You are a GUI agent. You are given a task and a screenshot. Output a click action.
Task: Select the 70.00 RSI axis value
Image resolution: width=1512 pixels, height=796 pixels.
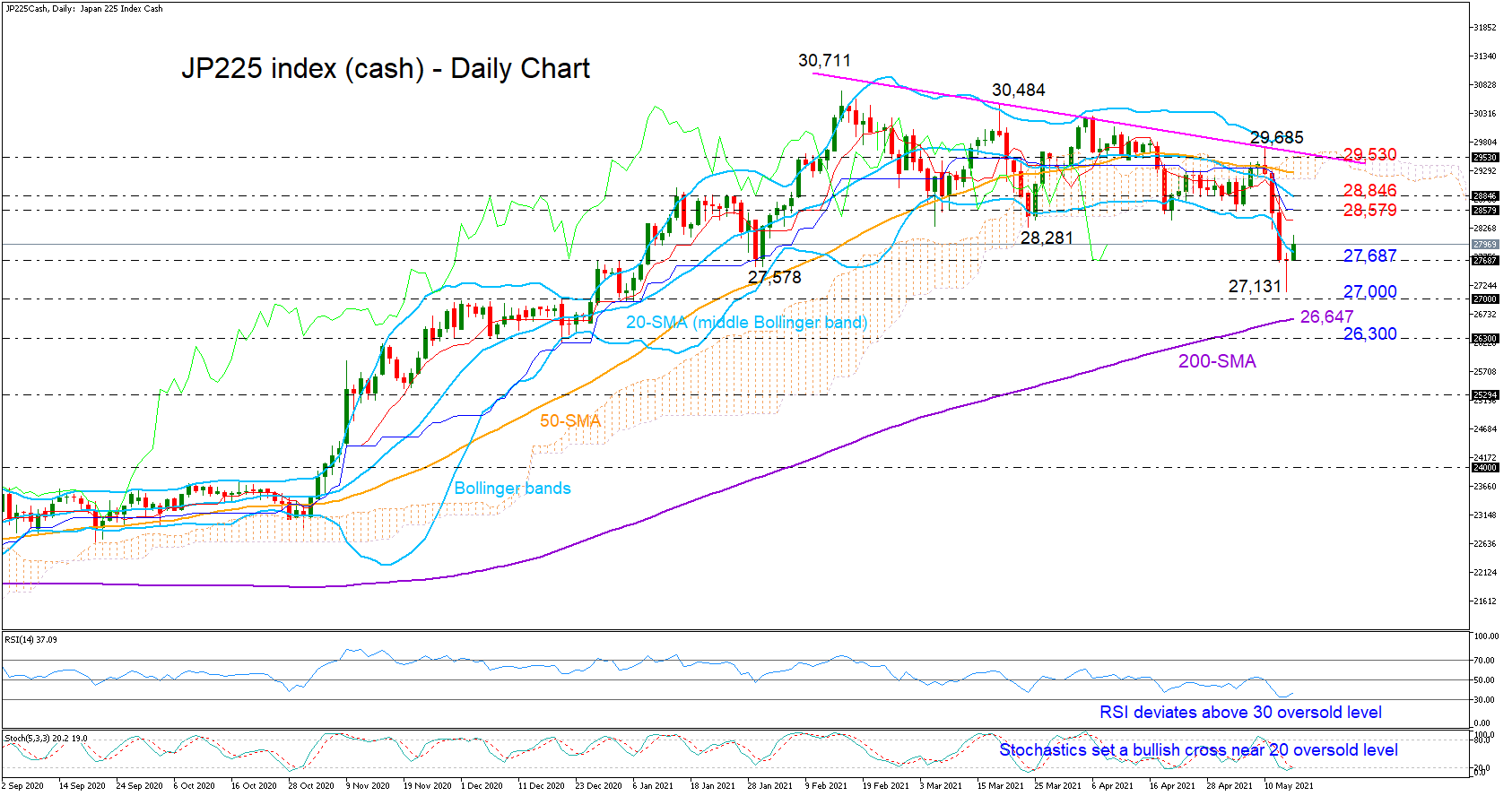coord(1484,661)
